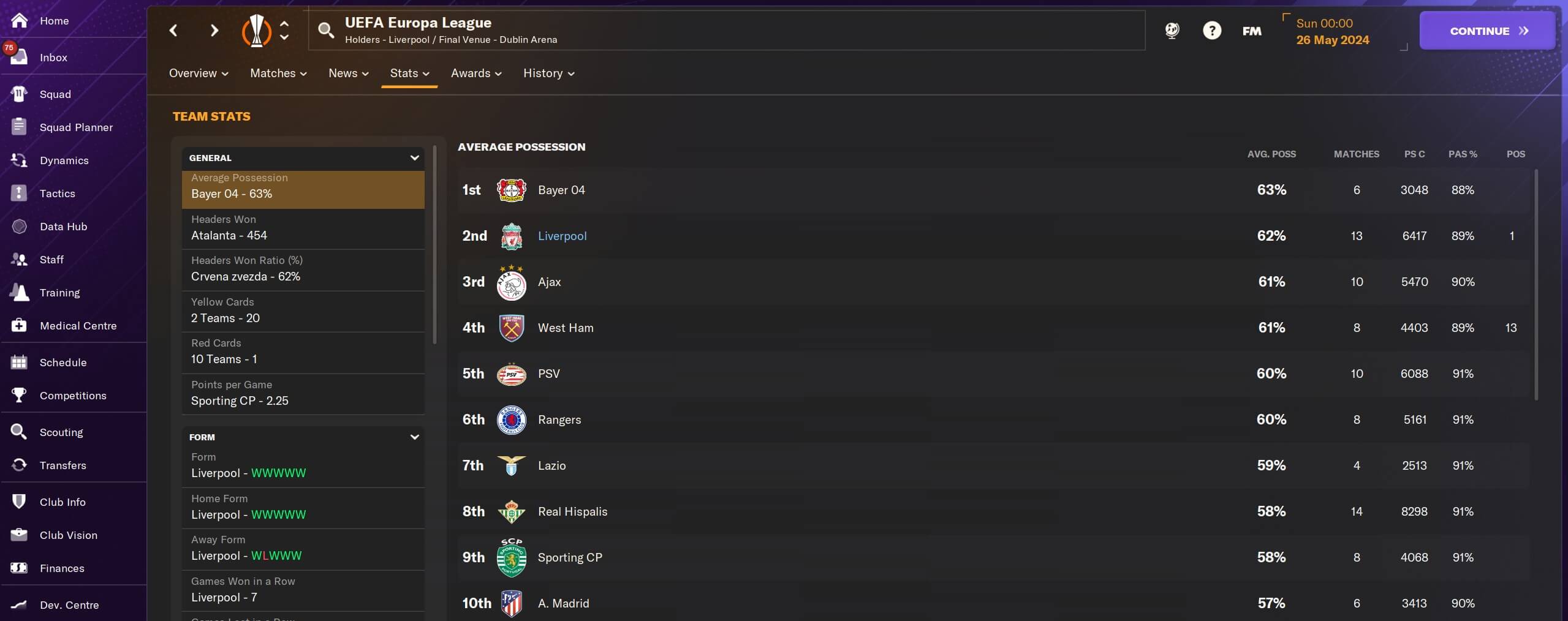Viewport: 1568px width, 621px height.
Task: Open the Tactics sidebar icon
Action: [x=19, y=193]
